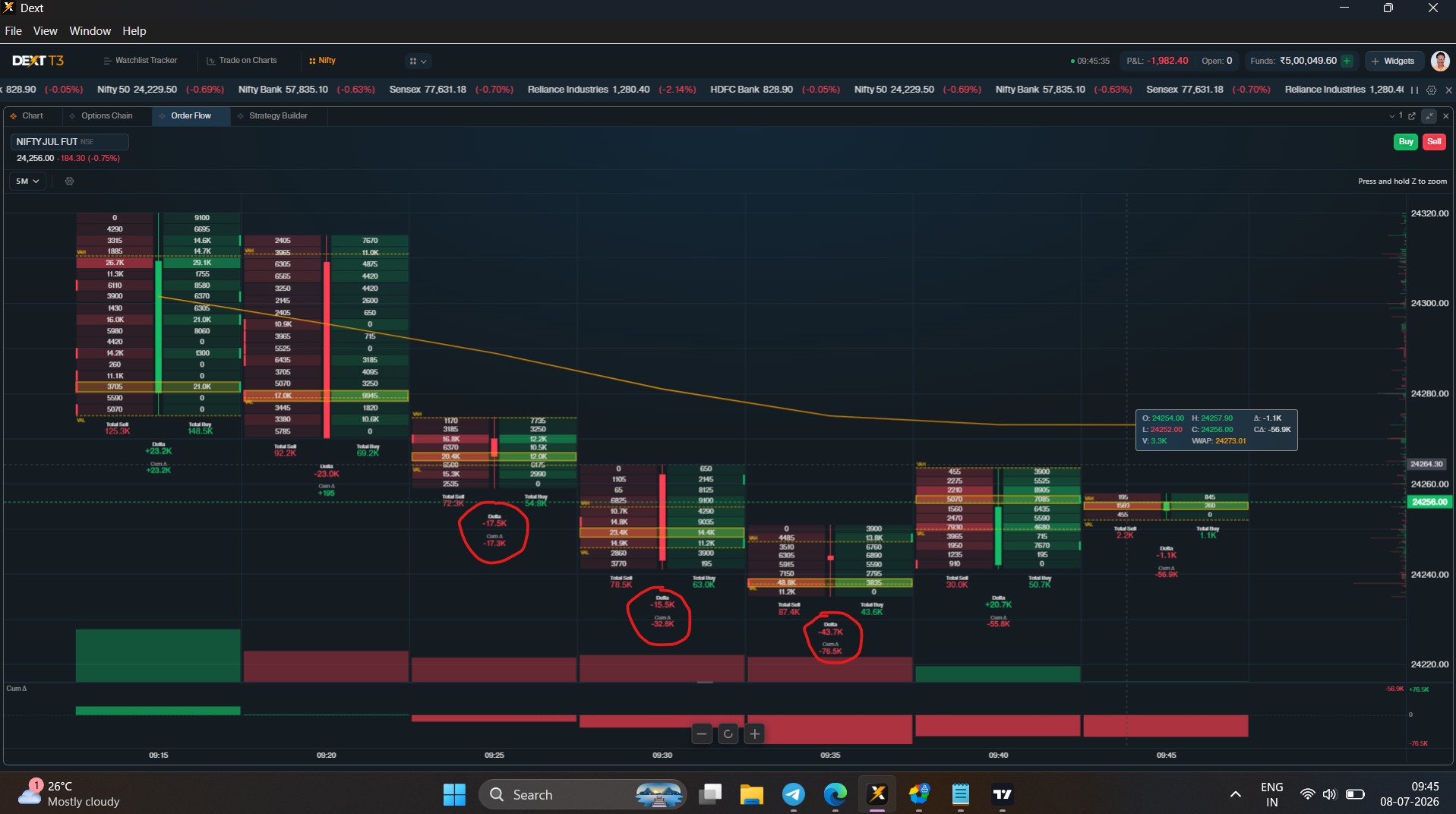
Task: Click the 24256.00 current price label
Action: (x=1429, y=502)
